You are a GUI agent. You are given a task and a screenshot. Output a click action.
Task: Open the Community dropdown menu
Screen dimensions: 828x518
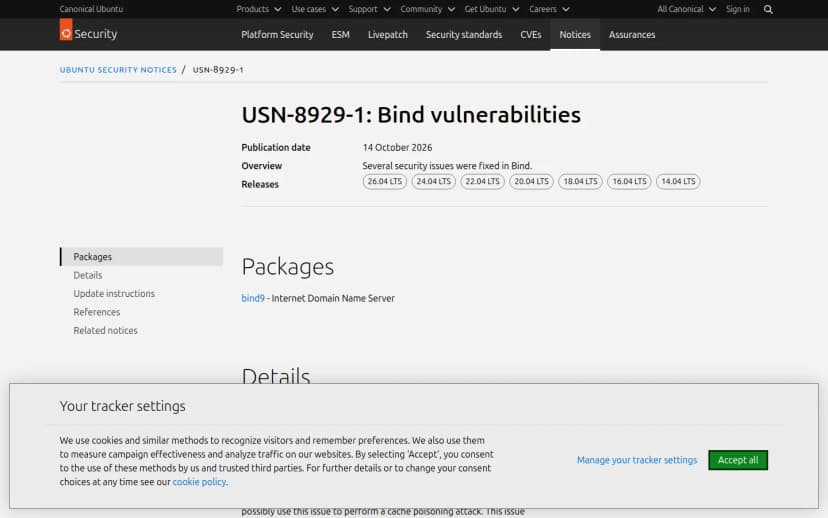coord(427,9)
